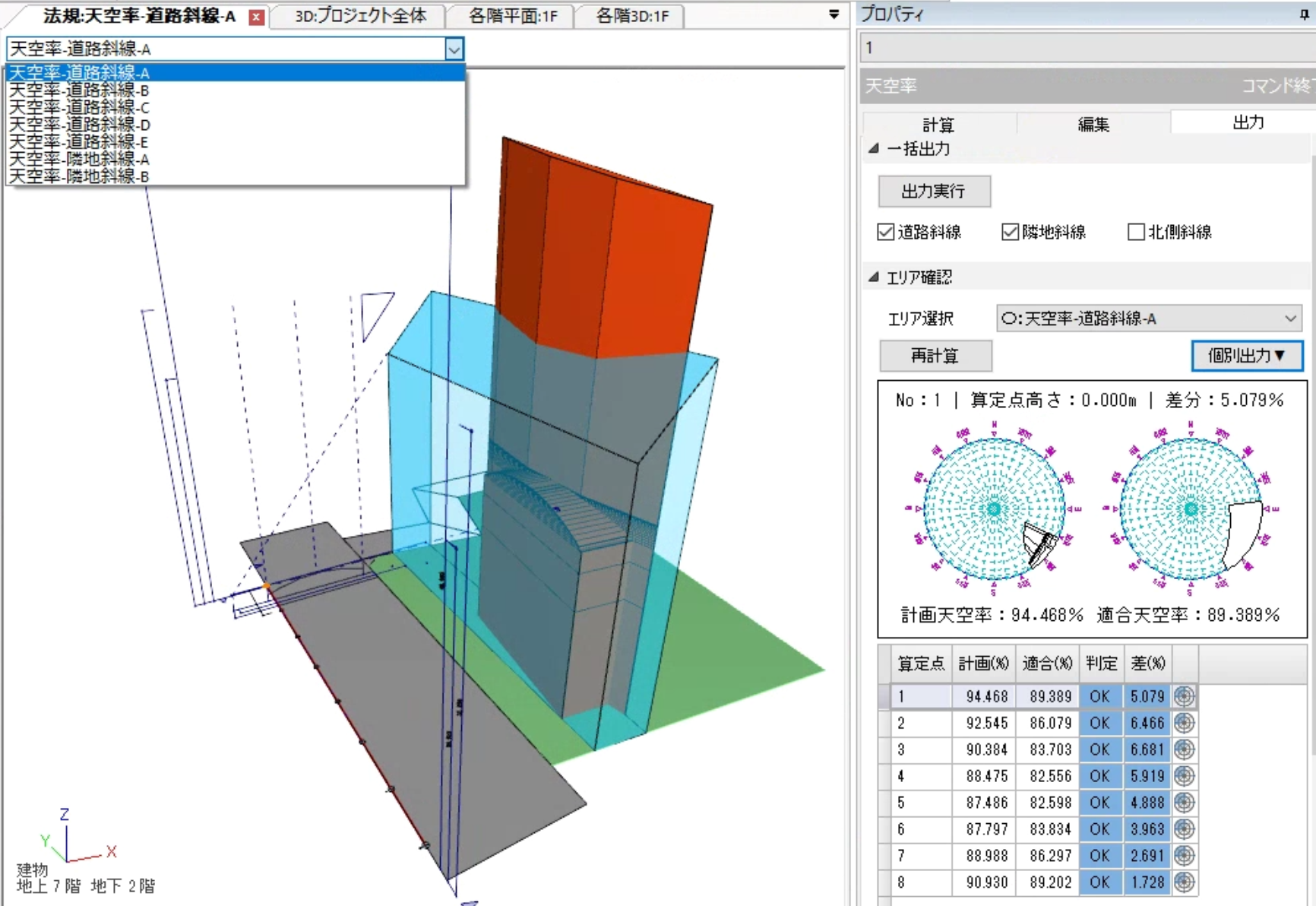Open the view tab overflow arrow
The height and width of the screenshot is (906, 1316).
(x=834, y=14)
